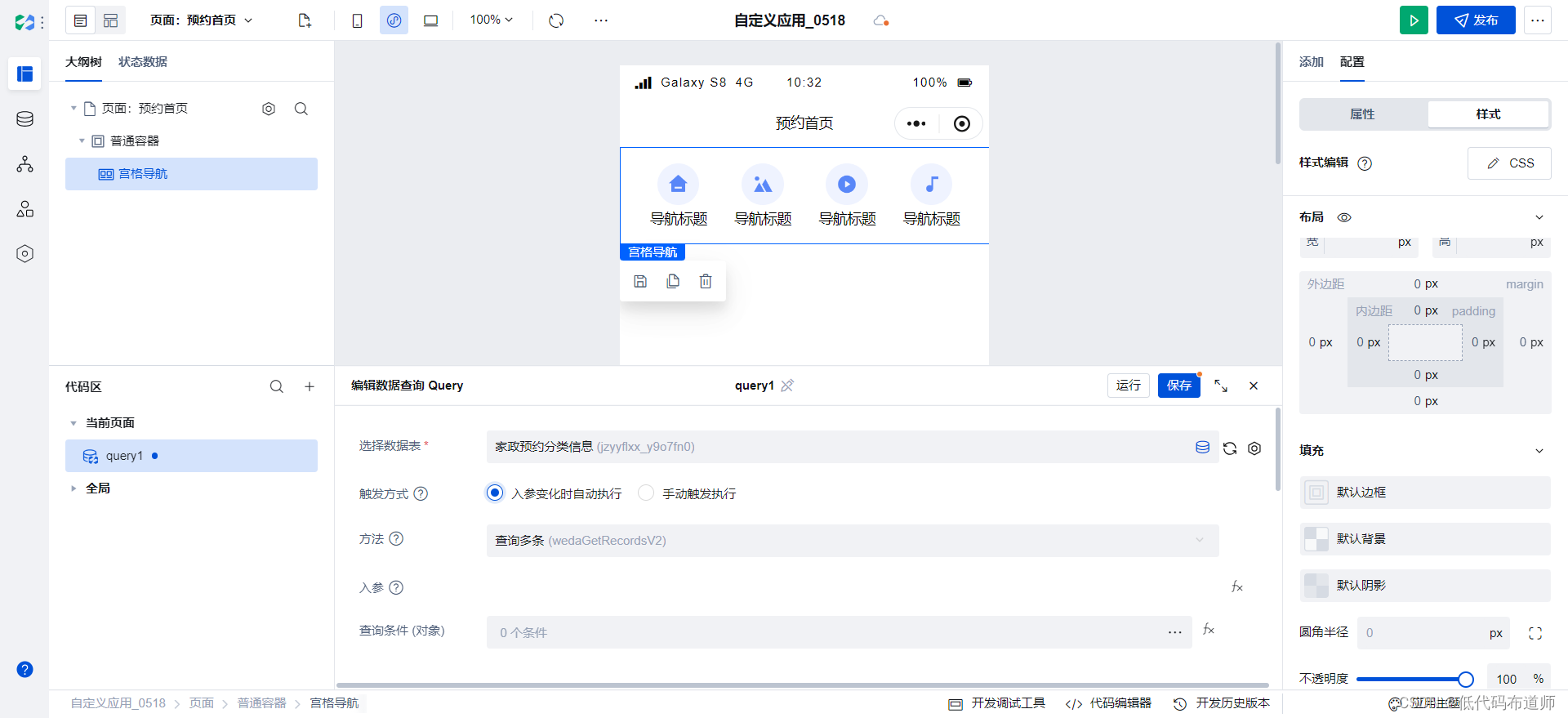Image resolution: width=1568 pixels, height=718 pixels.
Task: Click the 默认边框 fill swatch
Action: coord(1316,493)
